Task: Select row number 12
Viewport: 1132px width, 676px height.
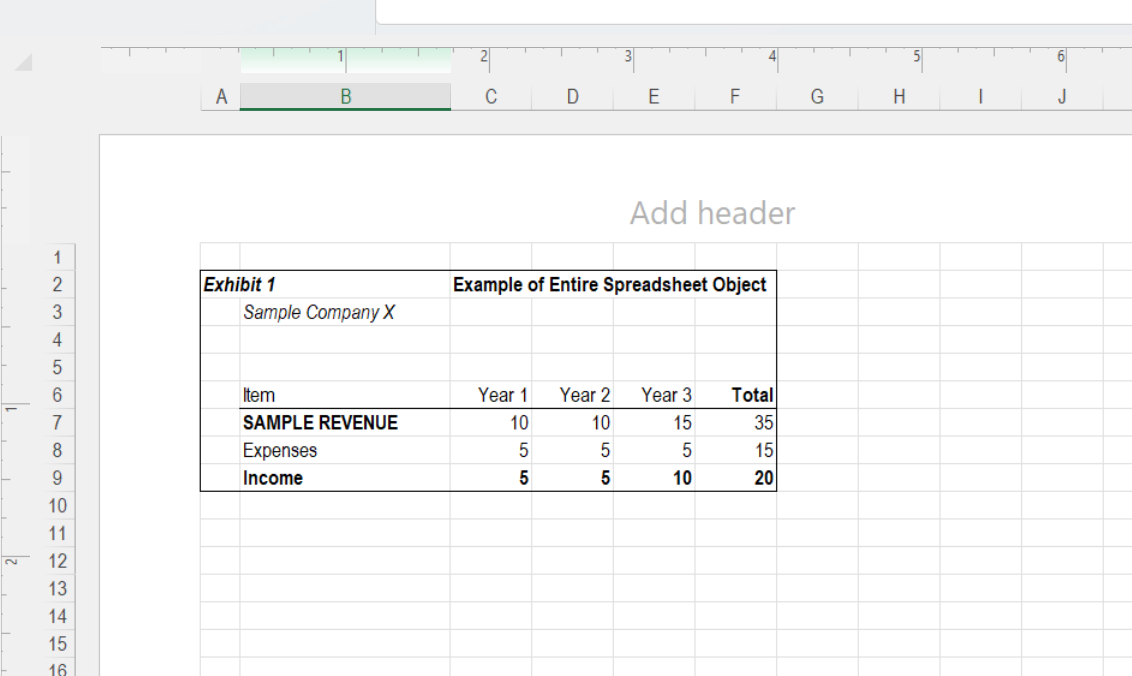Action: (x=57, y=561)
